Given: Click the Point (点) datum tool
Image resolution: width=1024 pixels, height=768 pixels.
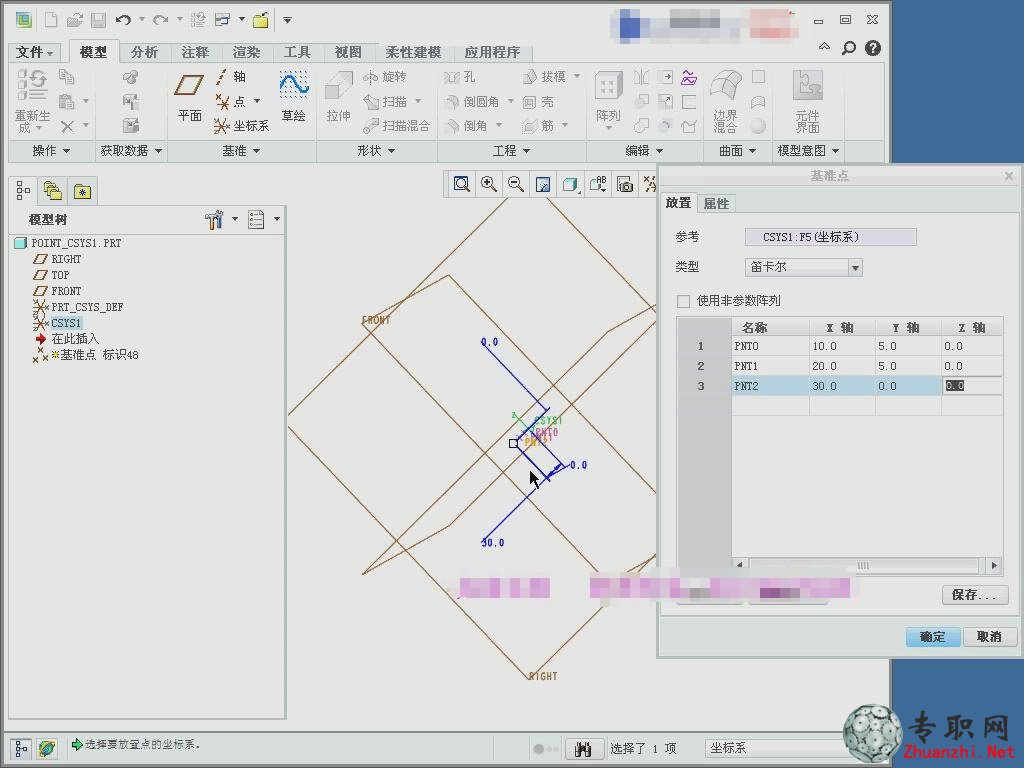Looking at the screenshot, I should (x=232, y=101).
